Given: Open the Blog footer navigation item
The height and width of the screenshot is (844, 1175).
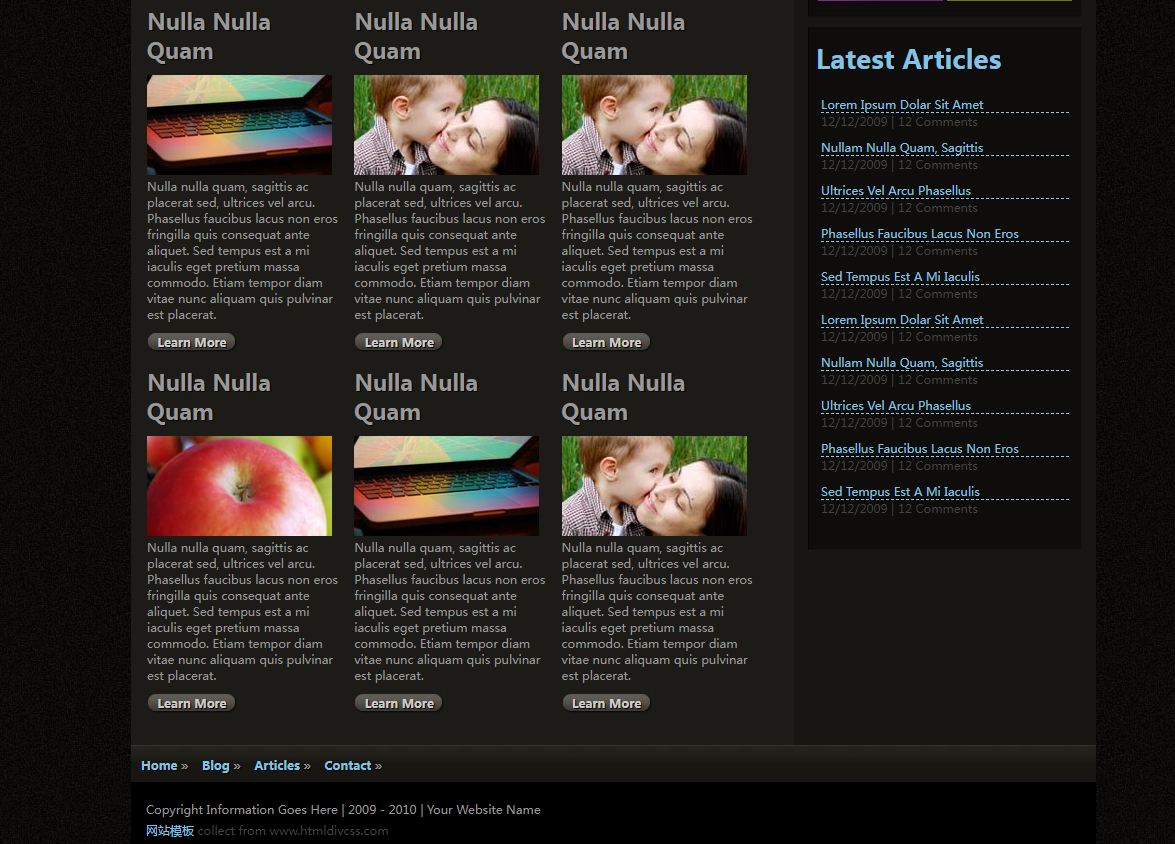Looking at the screenshot, I should coord(215,766).
